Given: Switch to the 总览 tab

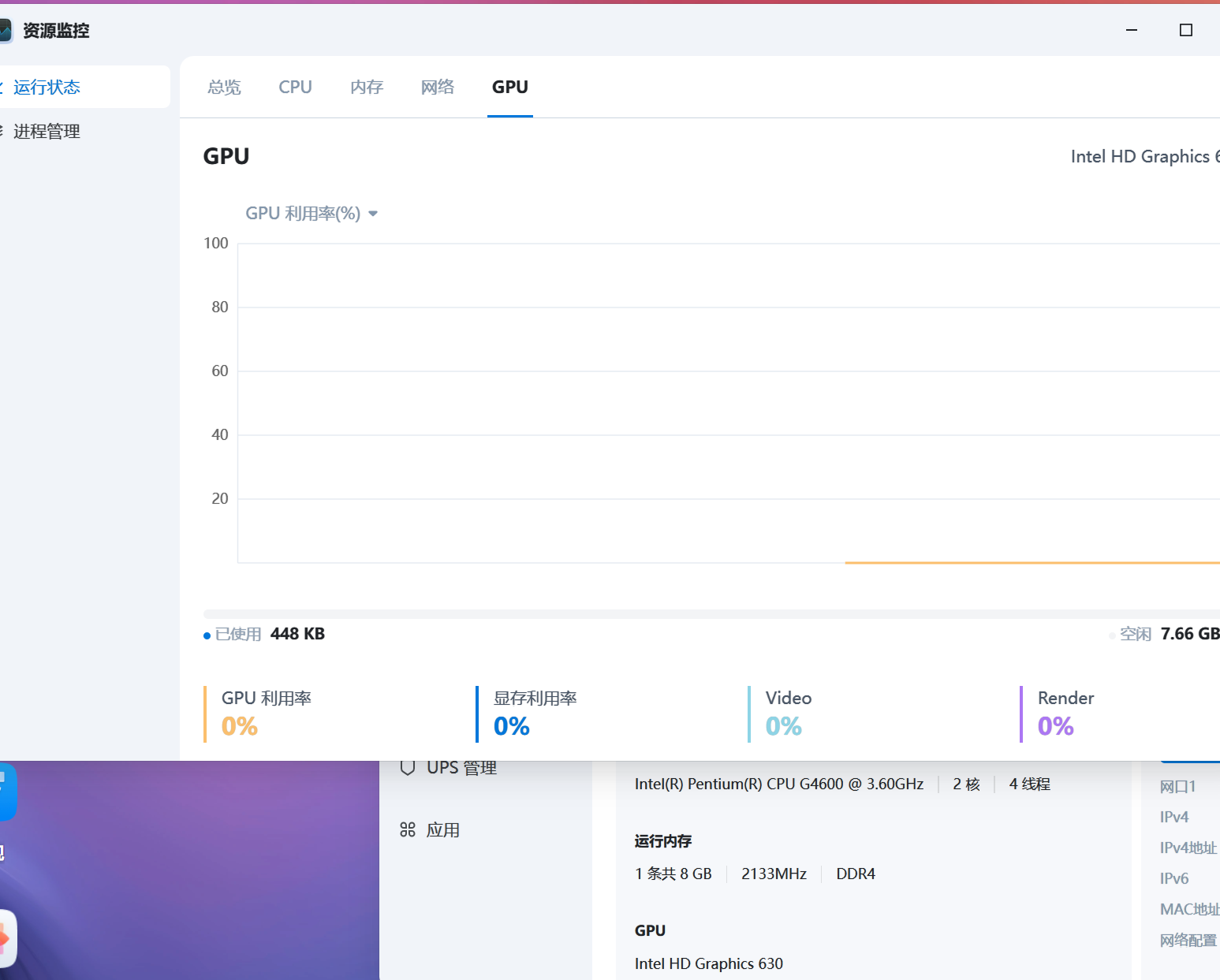Looking at the screenshot, I should 224,87.
